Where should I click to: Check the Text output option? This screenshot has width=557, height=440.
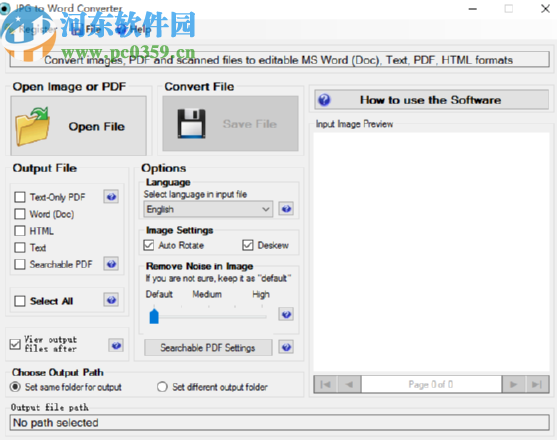click(x=20, y=248)
